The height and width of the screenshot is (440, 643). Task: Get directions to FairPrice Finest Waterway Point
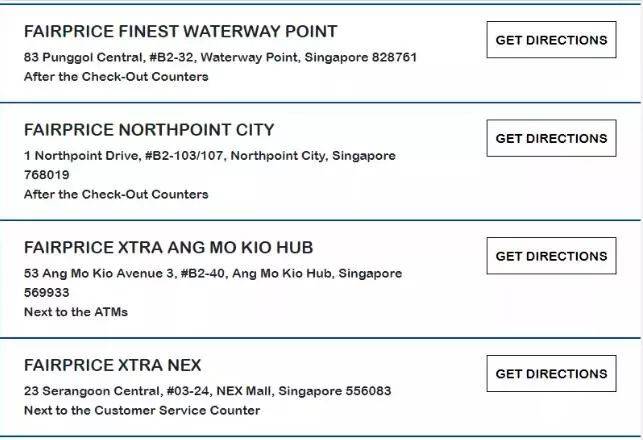[x=551, y=40]
